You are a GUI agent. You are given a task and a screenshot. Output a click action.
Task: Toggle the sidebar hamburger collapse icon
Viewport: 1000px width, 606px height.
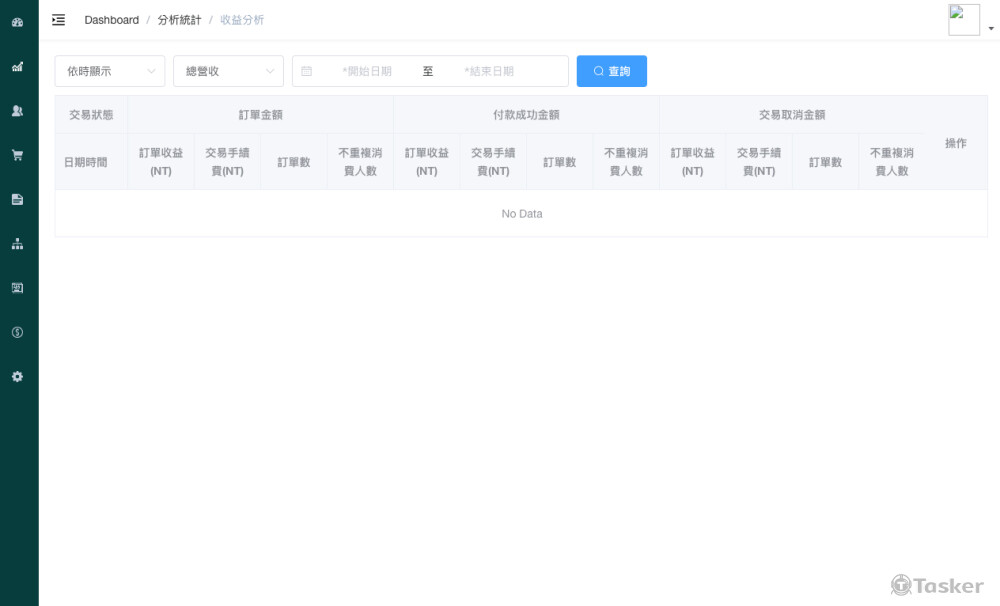[59, 20]
